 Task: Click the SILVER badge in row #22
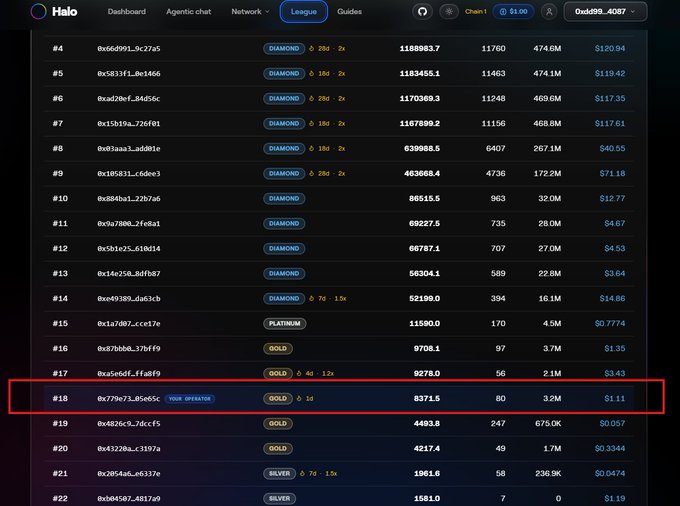pyautogui.click(x=279, y=499)
